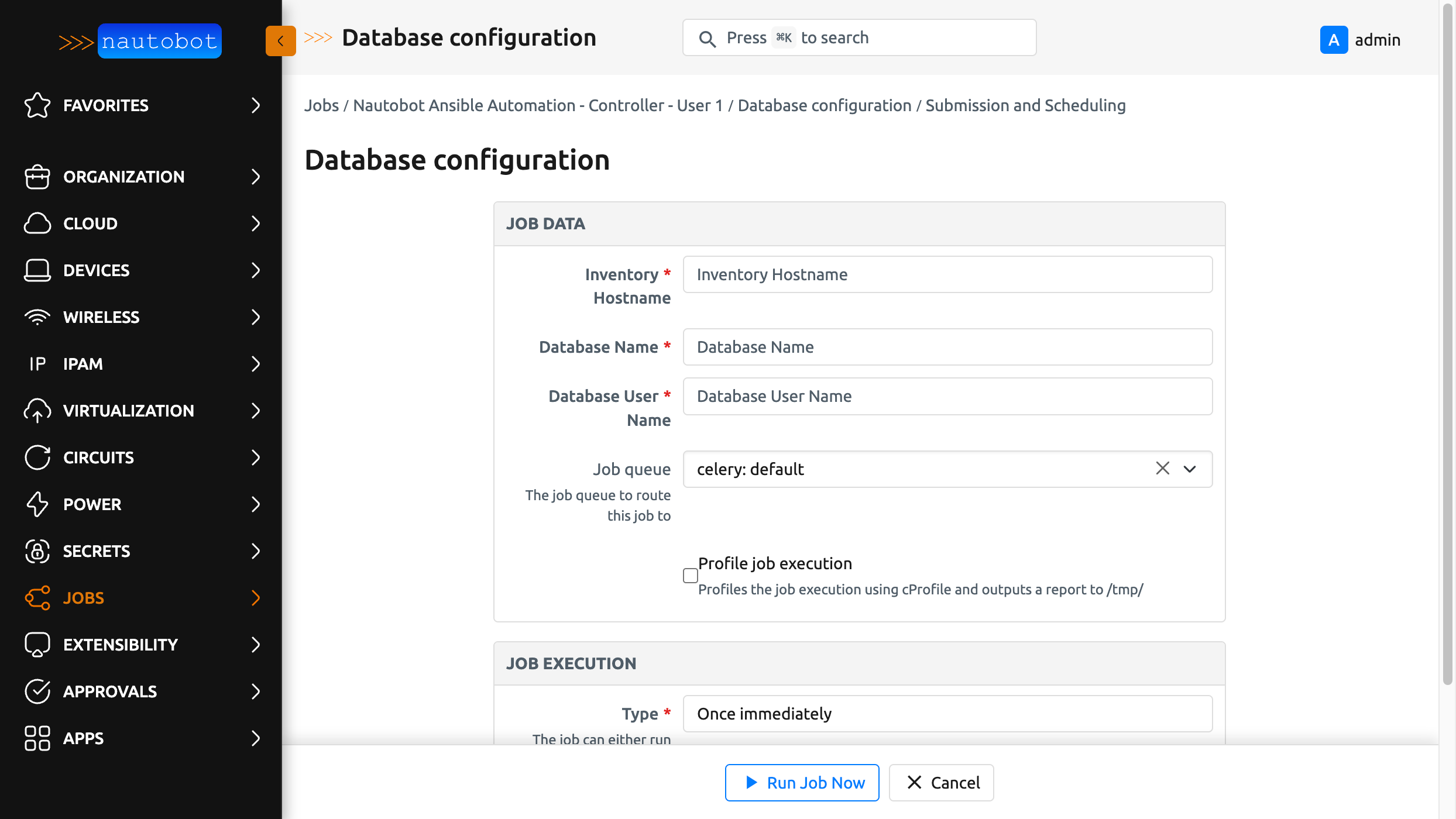Expand the Devices menu chevron

pyautogui.click(x=255, y=270)
